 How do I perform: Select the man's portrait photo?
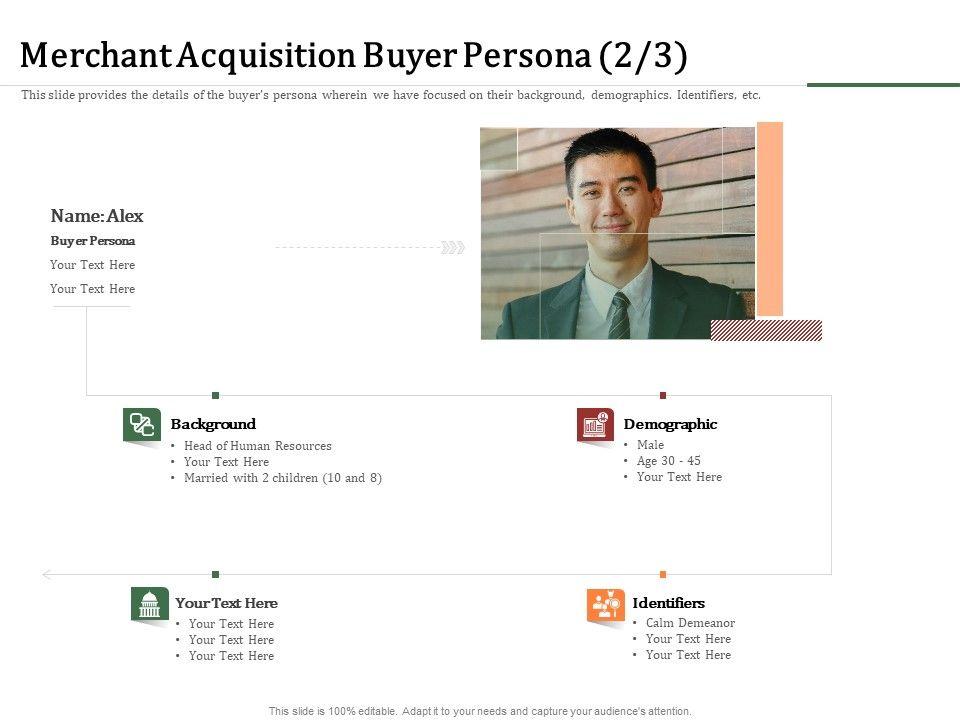tap(616, 233)
